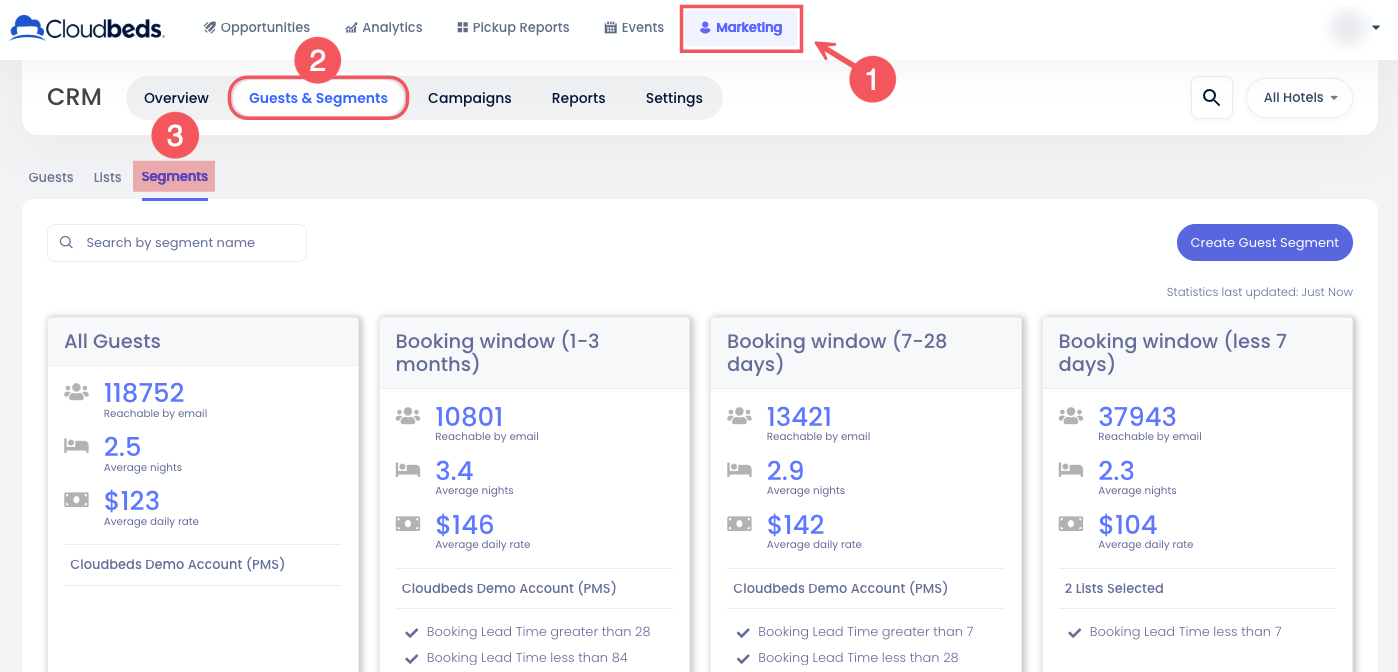
Task: Open the All Hotels dropdown
Action: [1299, 98]
